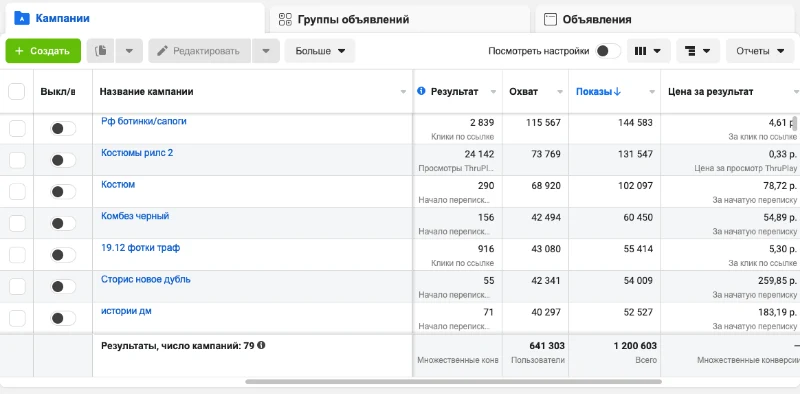Open the Отчеты dropdown

click(760, 51)
